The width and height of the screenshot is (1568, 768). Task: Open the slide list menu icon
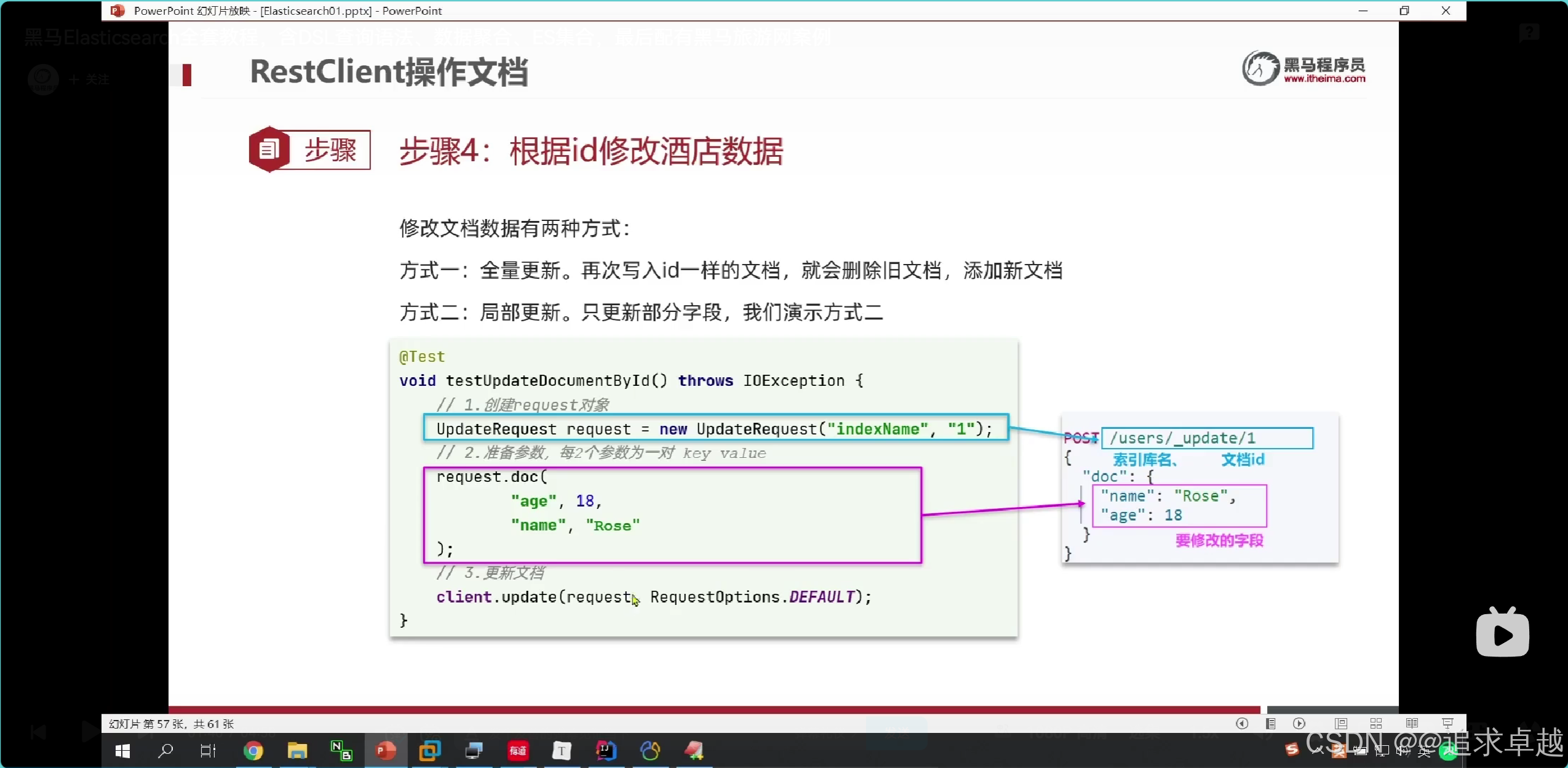point(1270,724)
